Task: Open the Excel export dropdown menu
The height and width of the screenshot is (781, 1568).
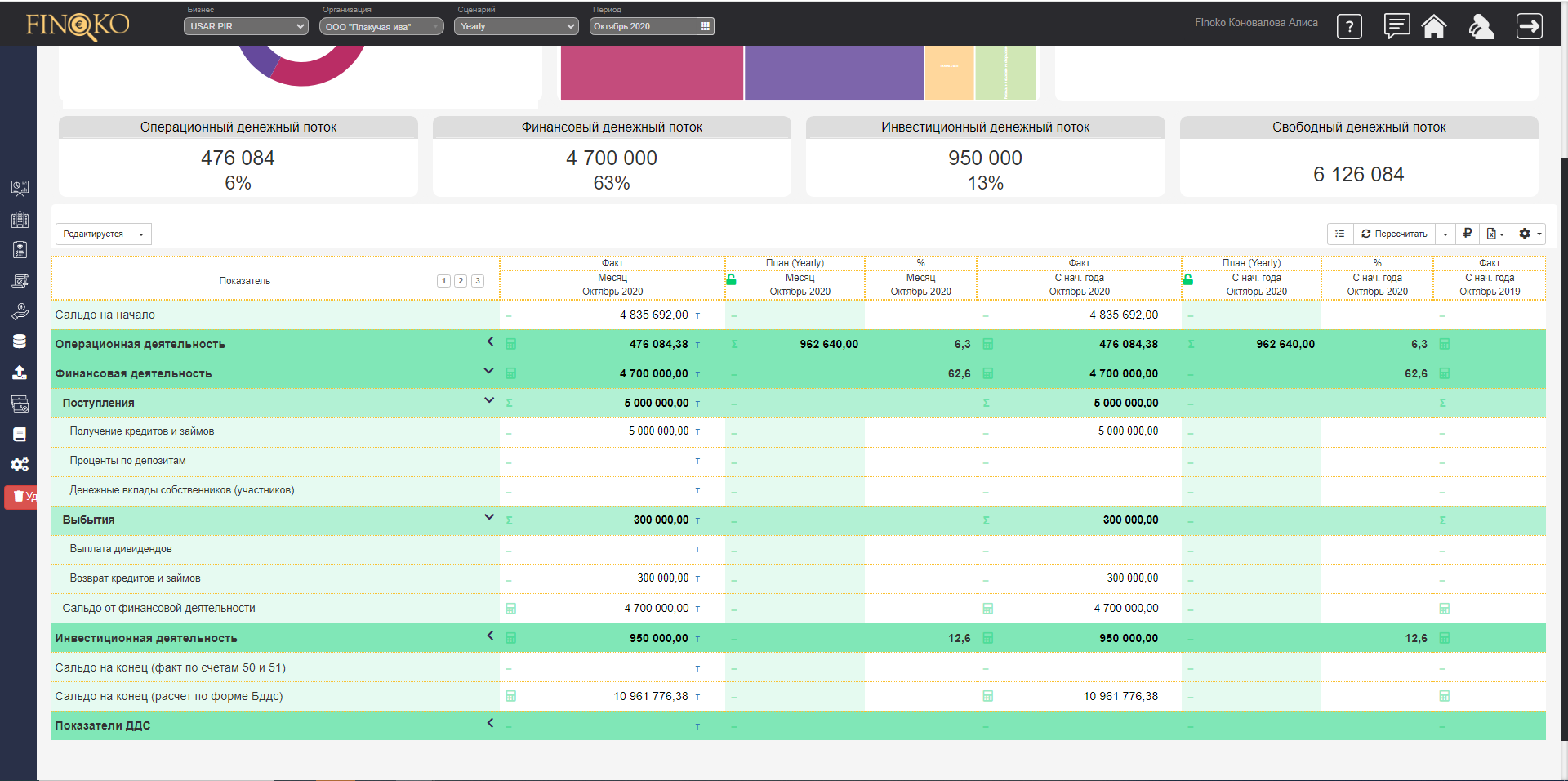Action: pos(1495,234)
